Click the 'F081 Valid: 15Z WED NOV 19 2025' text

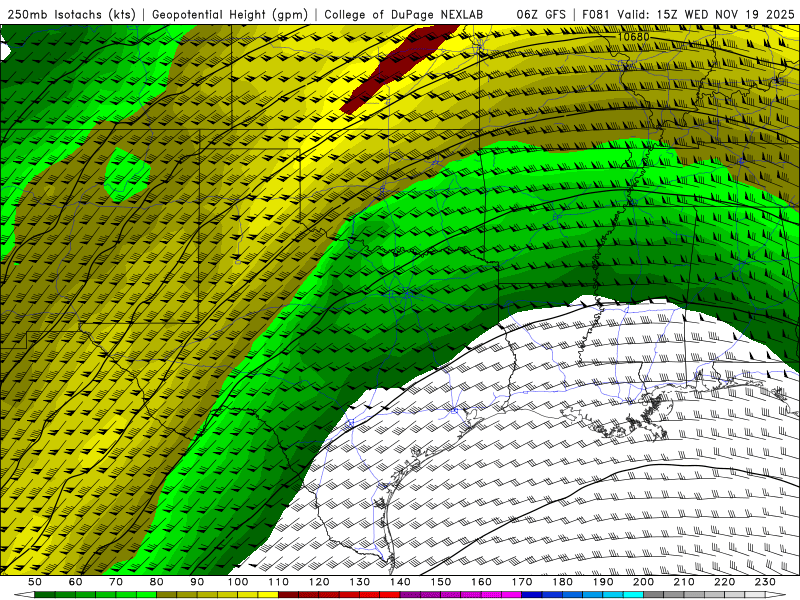[x=688, y=15]
